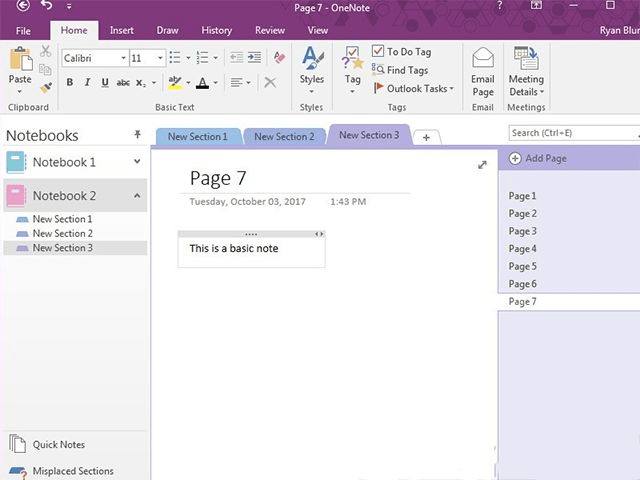The image size is (640, 480).
Task: Open the File menu
Action: [x=23, y=31]
